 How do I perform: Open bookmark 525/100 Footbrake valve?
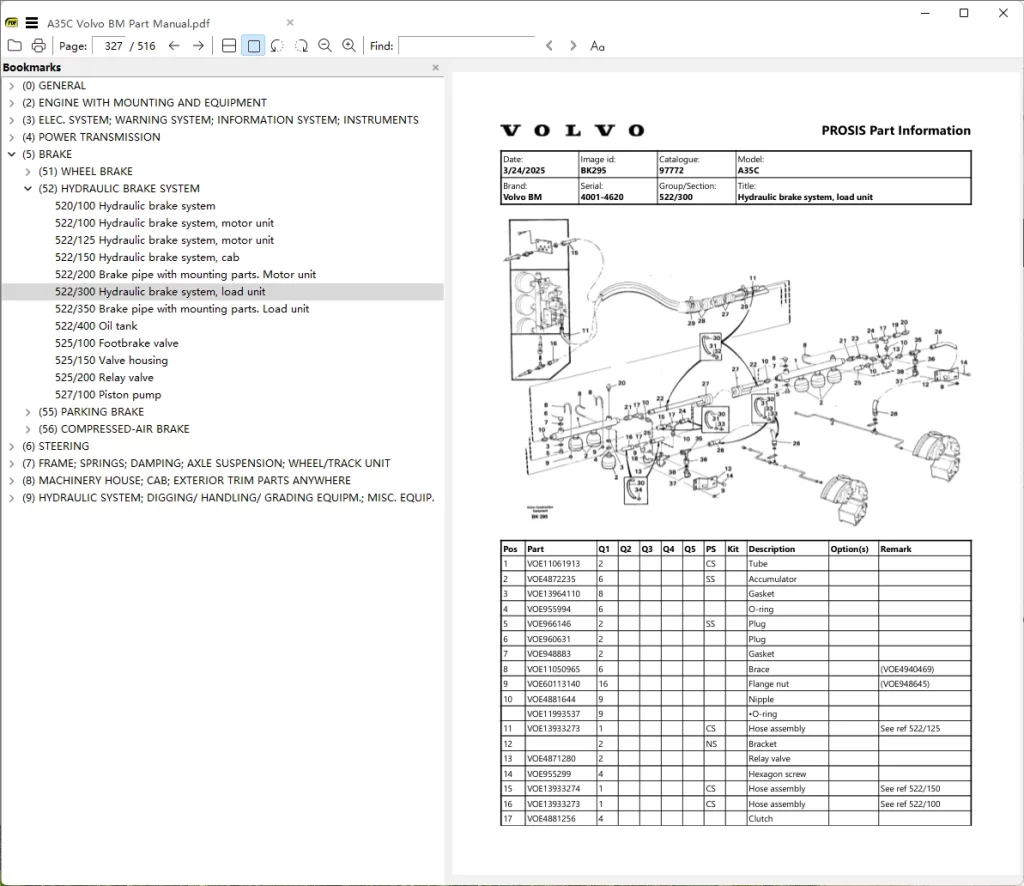tap(117, 343)
